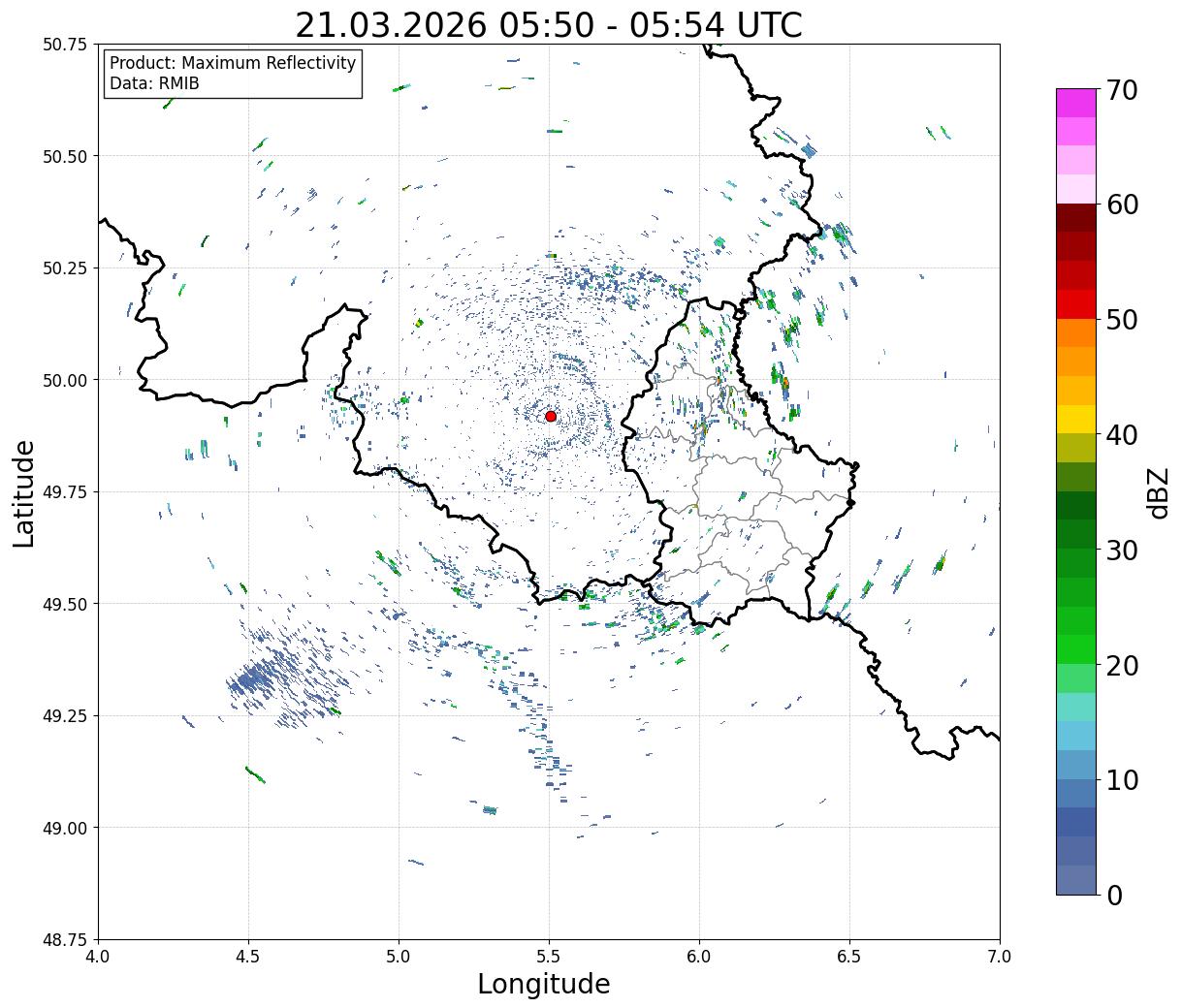This screenshot has height=1008, width=1182.
Task: Click the dark maroon swatch just below 60 dBZ
Action: tap(1076, 218)
